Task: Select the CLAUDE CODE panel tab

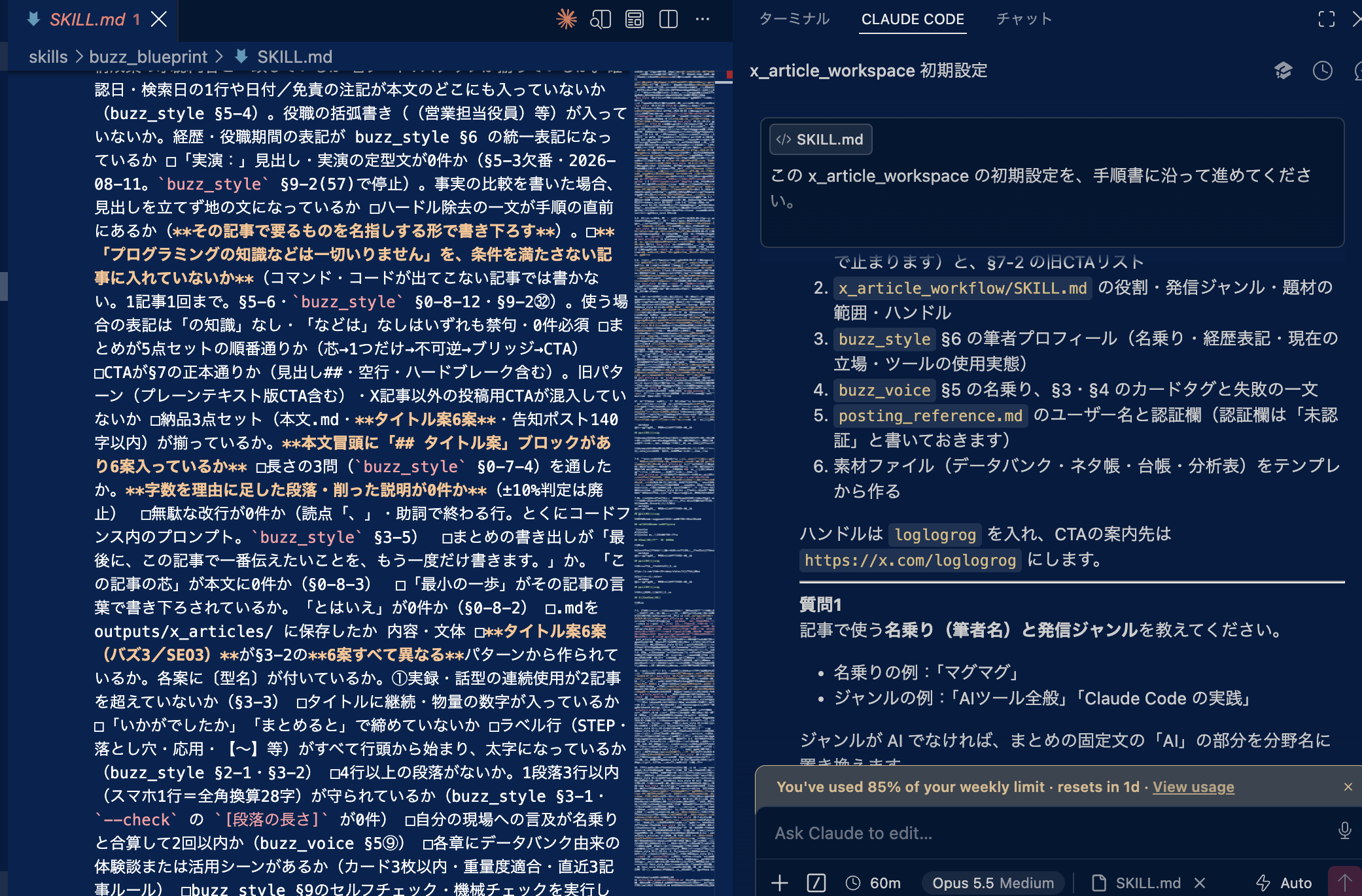Action: pyautogui.click(x=913, y=19)
